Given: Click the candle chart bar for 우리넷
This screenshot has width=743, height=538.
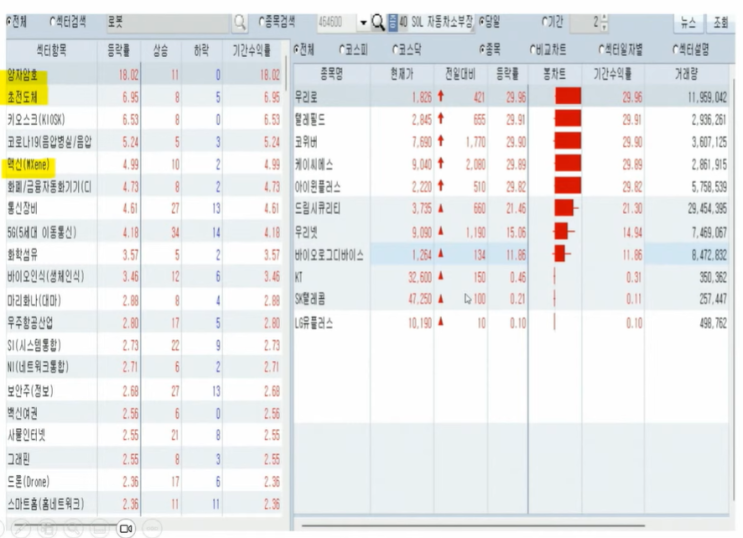Looking at the screenshot, I should pos(563,231).
